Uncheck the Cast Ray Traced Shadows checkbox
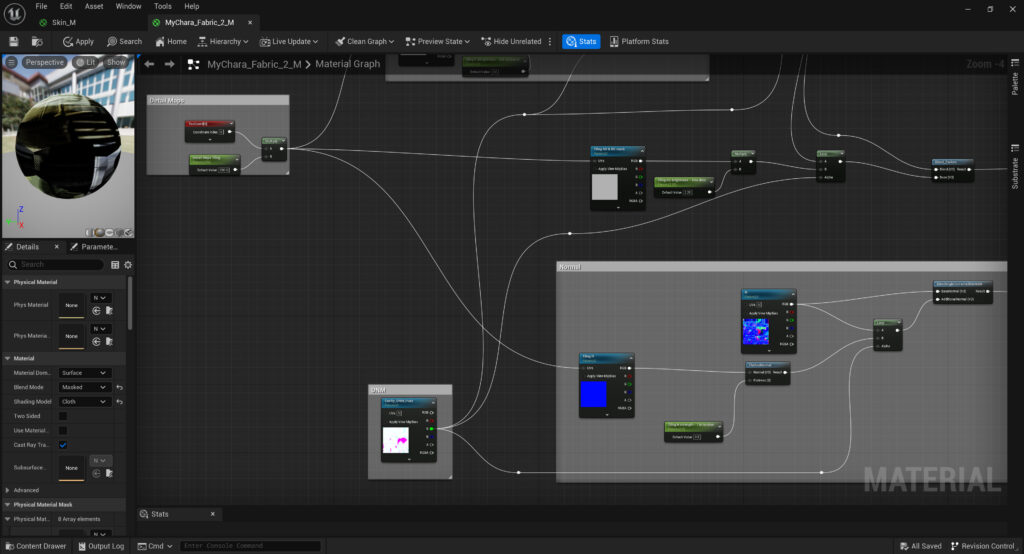The image size is (1024, 554). coord(63,444)
